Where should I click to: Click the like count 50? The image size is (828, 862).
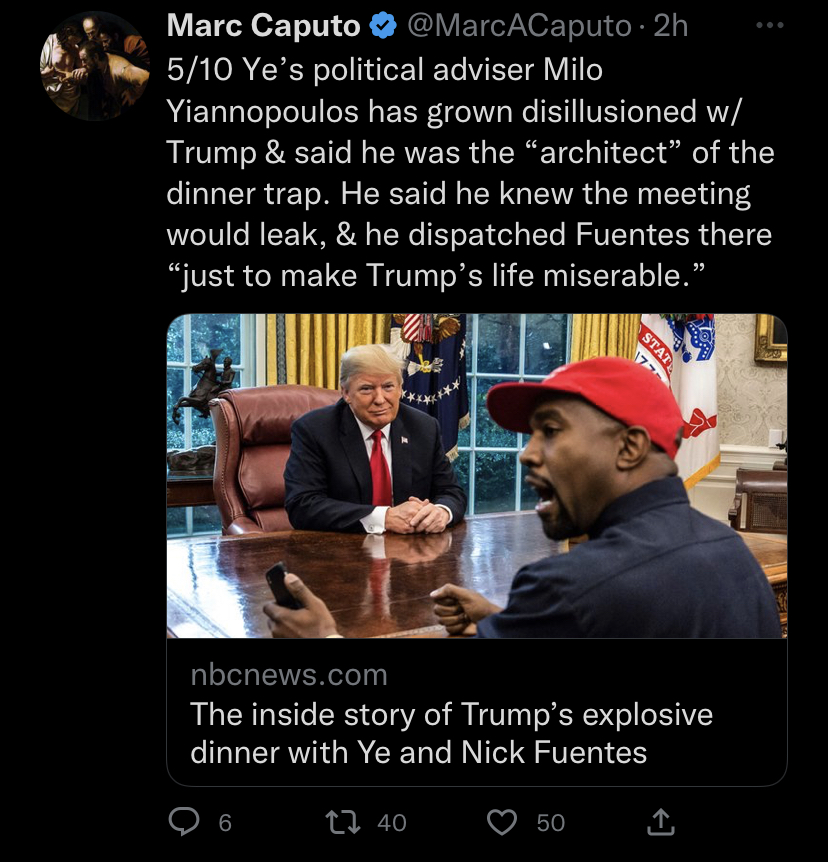pyautogui.click(x=550, y=823)
